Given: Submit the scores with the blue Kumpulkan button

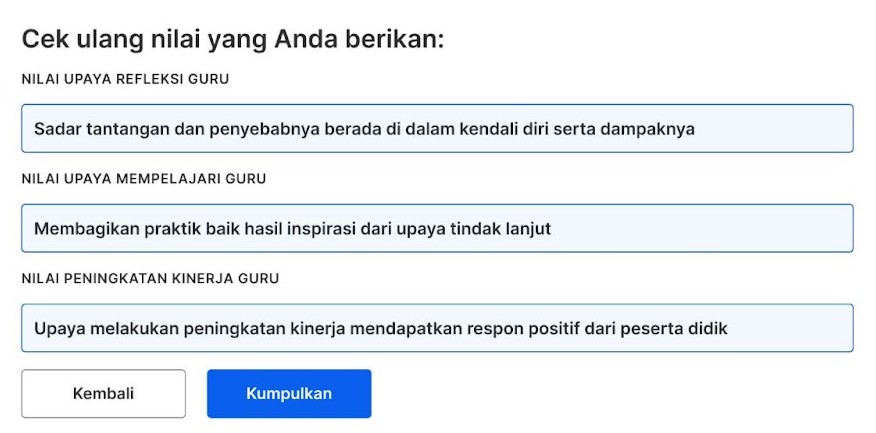Looking at the screenshot, I should 289,393.
